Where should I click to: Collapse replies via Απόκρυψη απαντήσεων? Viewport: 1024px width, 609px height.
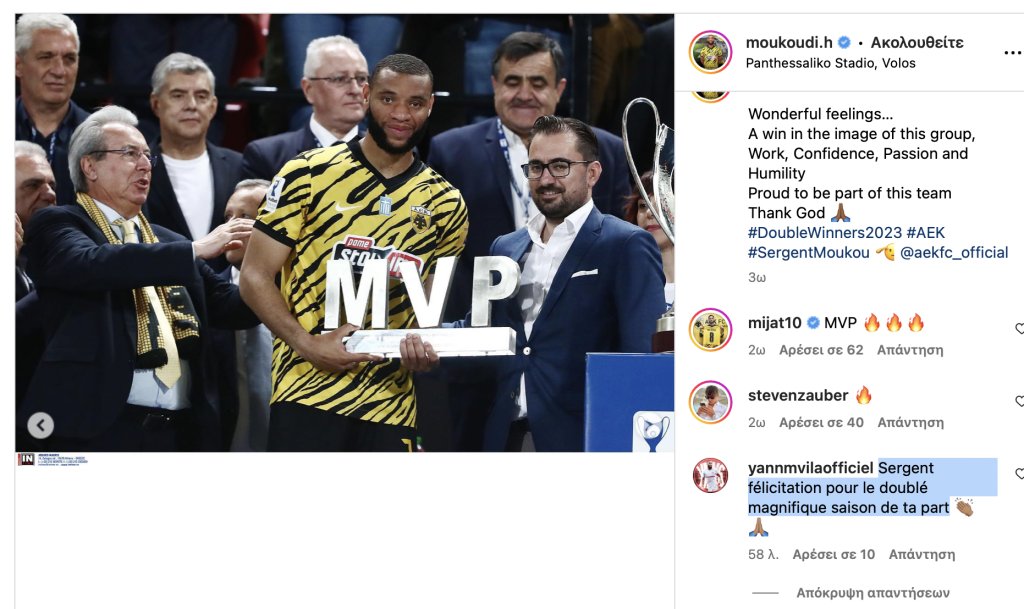tap(872, 593)
